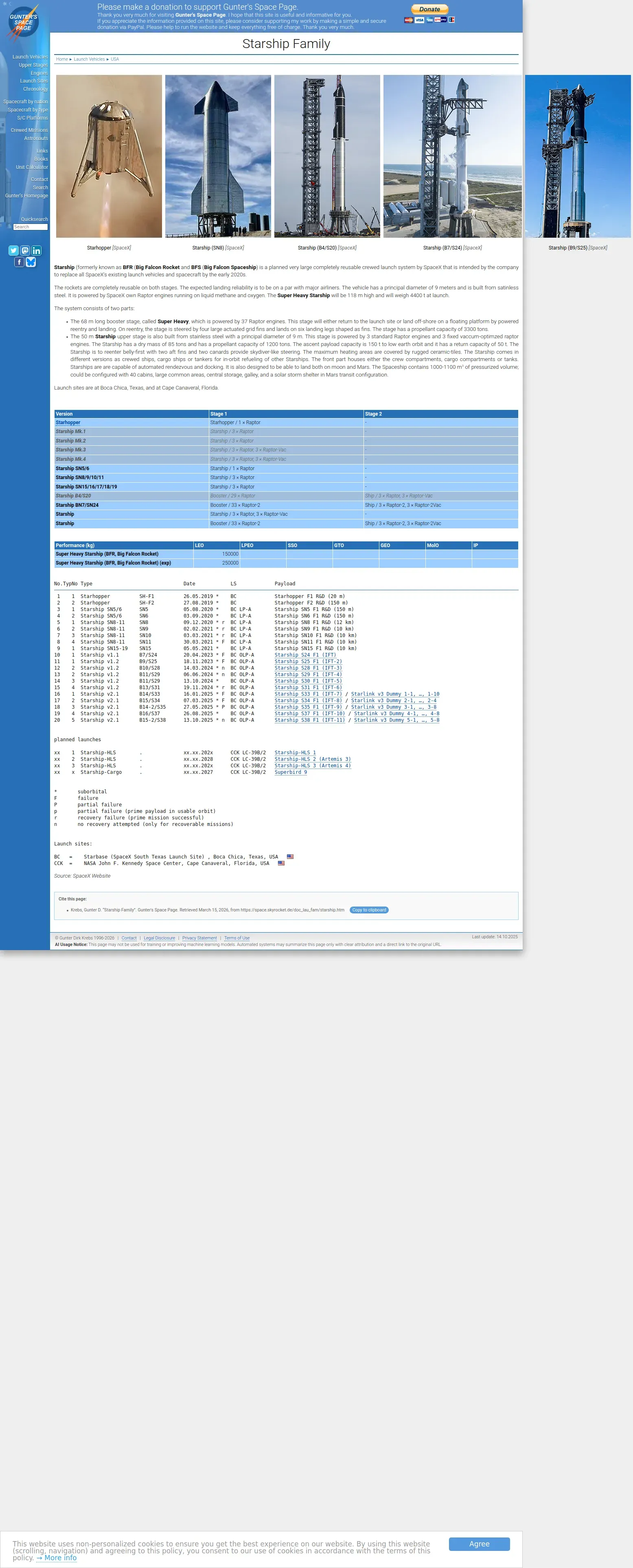Go to Launch Vehicles in the breadcrumb
The width and height of the screenshot is (633, 1568).
pyautogui.click(x=90, y=59)
